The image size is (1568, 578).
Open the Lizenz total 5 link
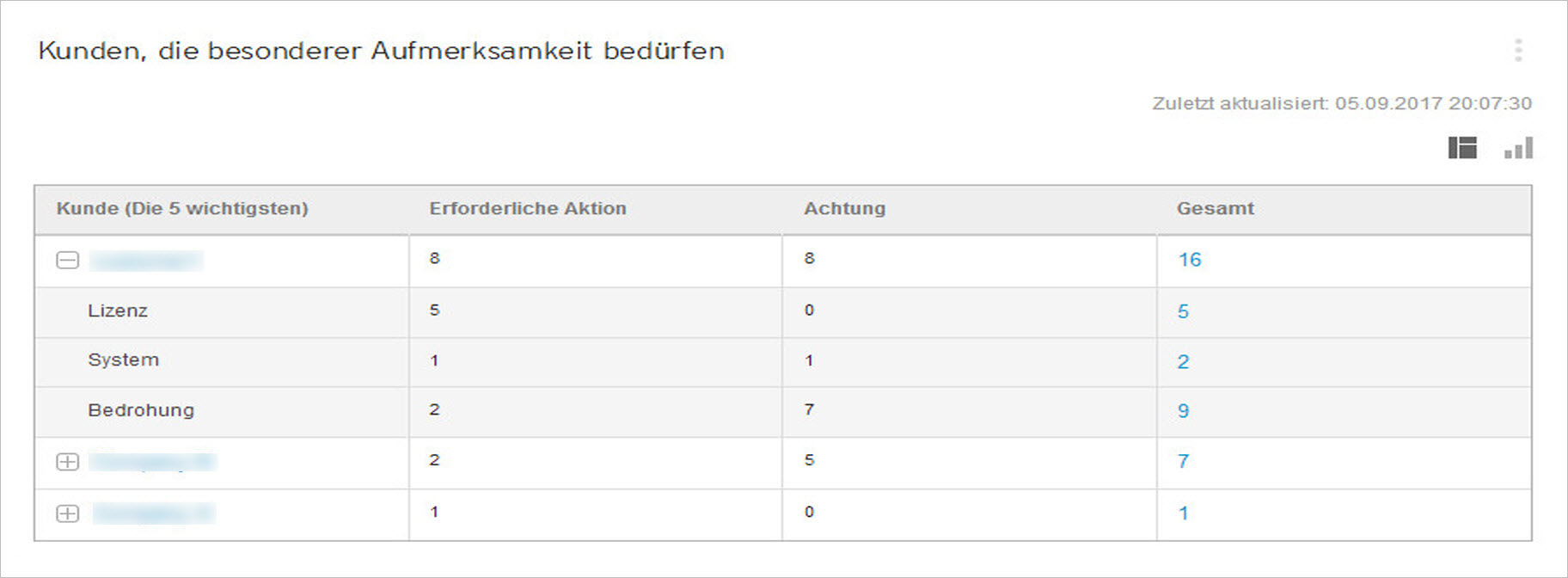tap(1183, 311)
